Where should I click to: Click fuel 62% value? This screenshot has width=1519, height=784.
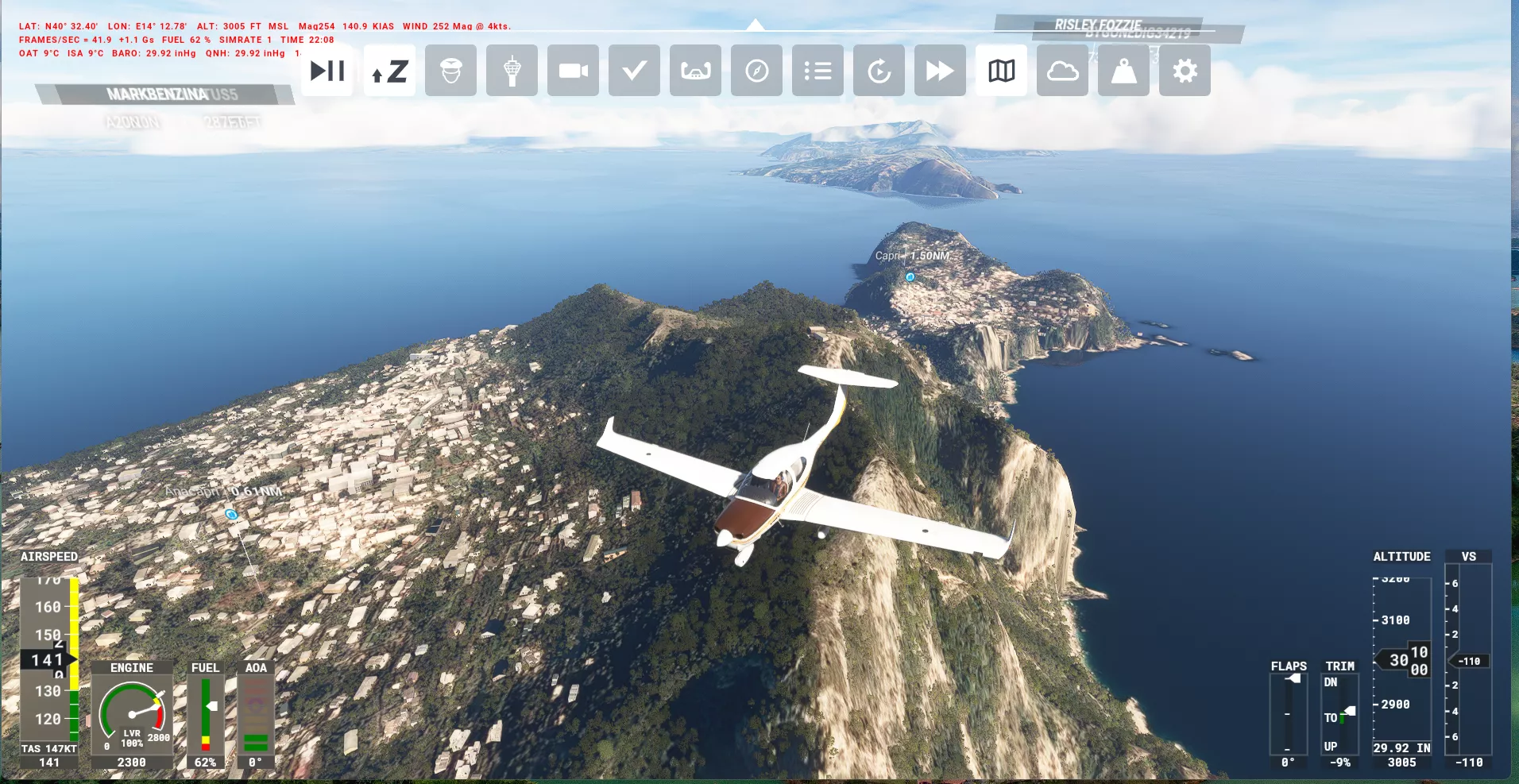[205, 763]
